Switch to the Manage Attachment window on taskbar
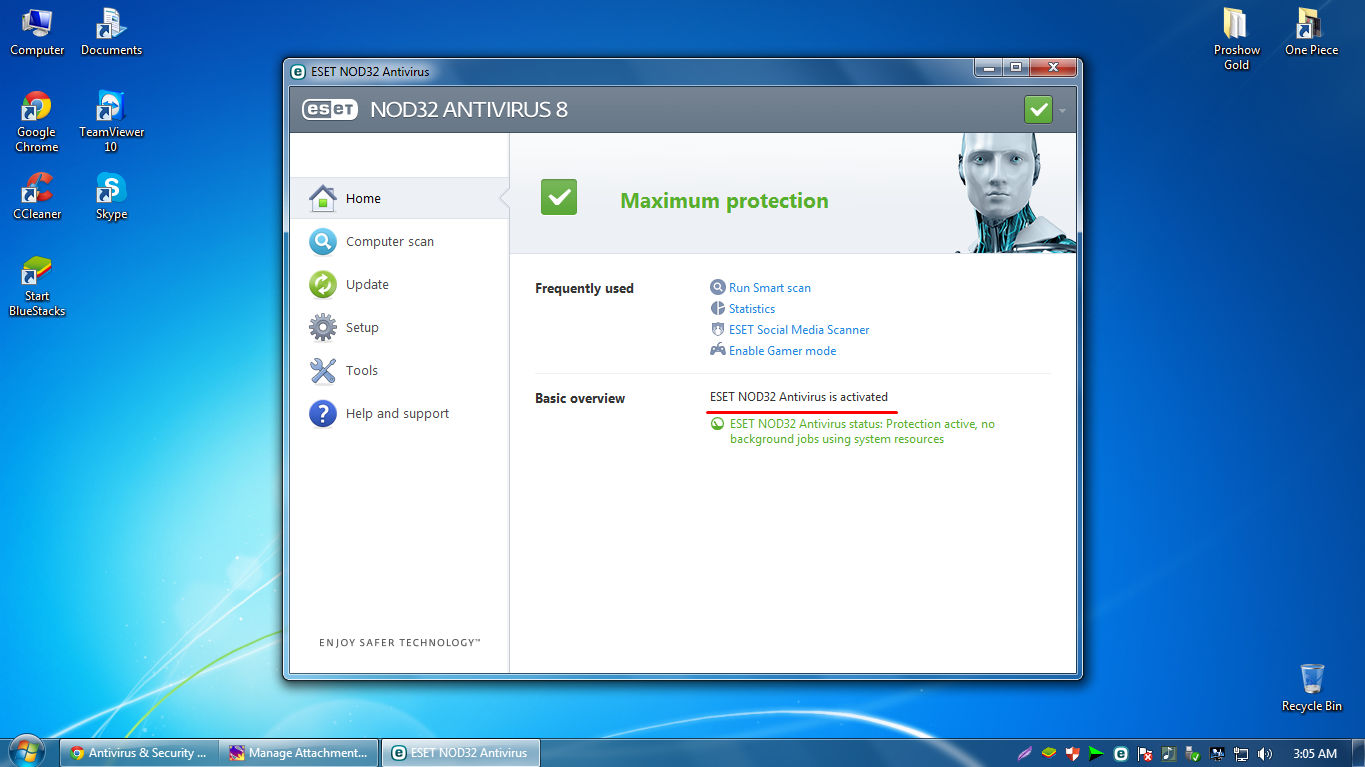The image size is (1365, 767). click(299, 752)
